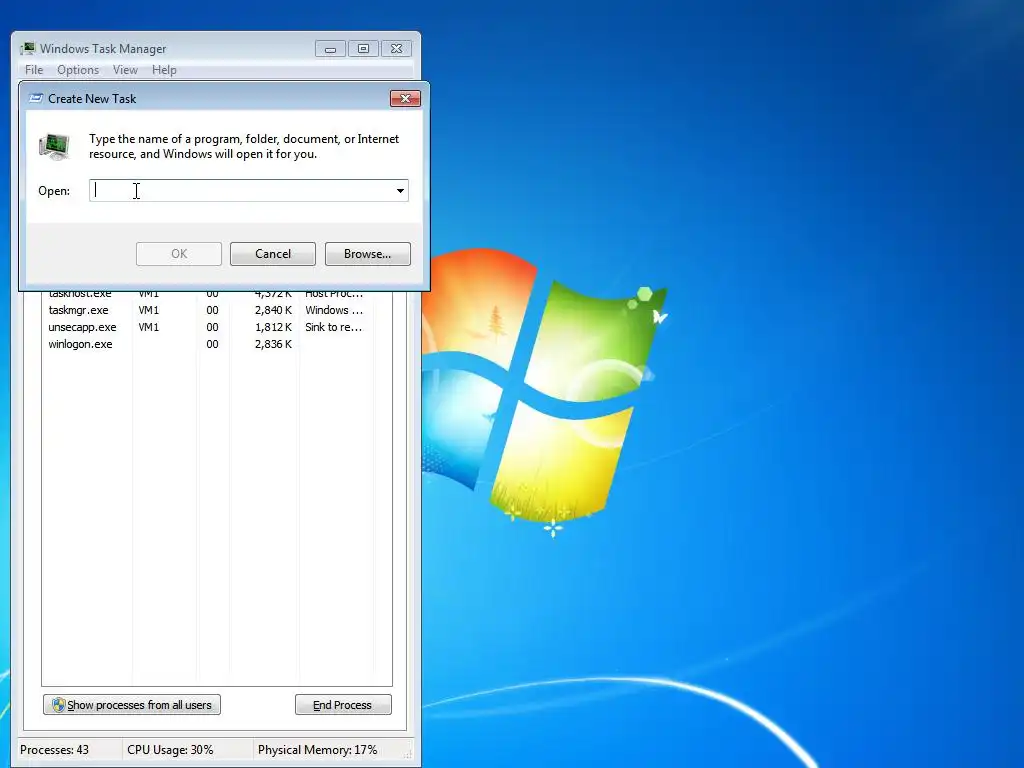The image size is (1024, 768).
Task: Select the unsecapp.exe process row
Action: 217,327
